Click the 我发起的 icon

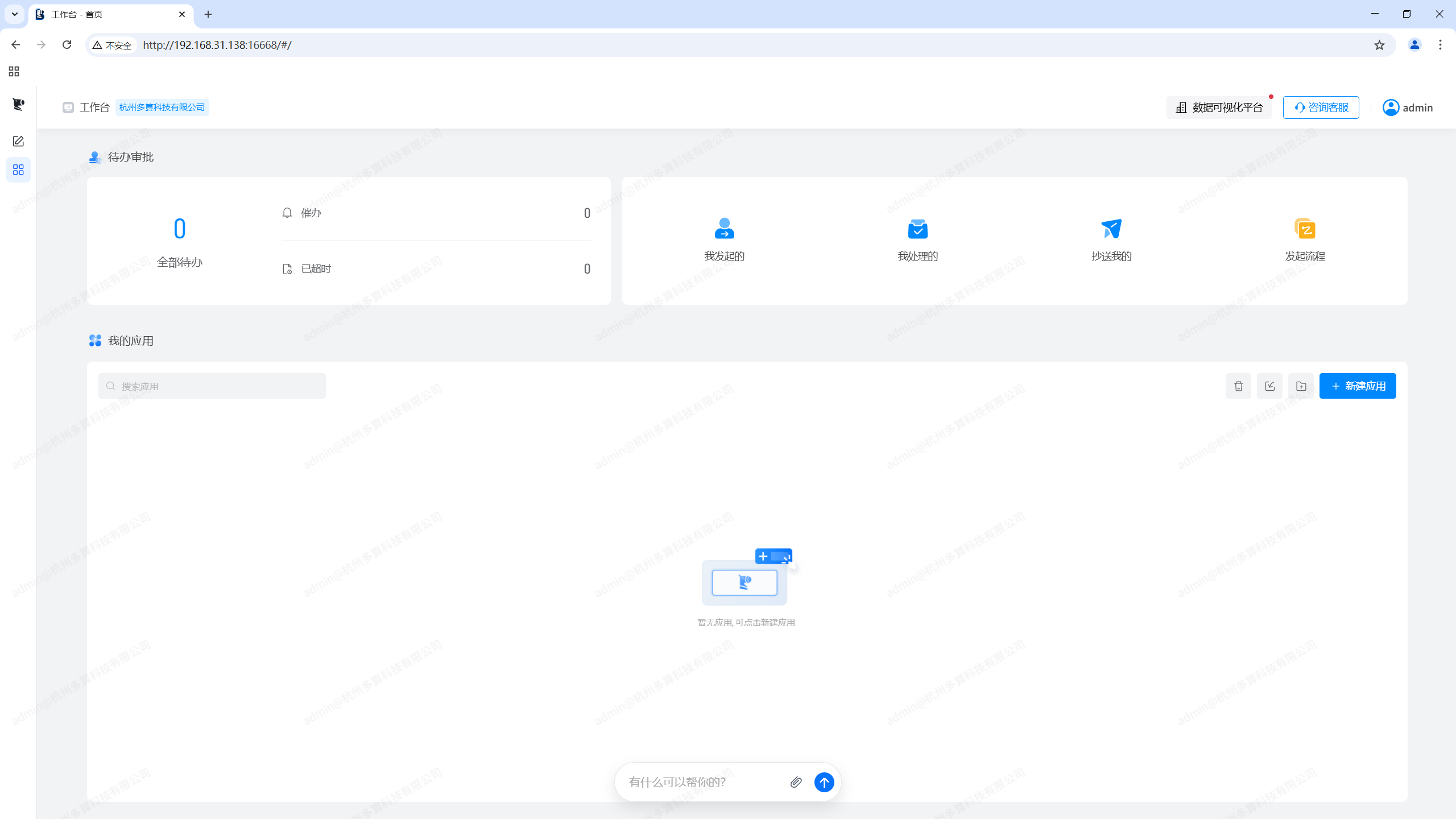tap(724, 228)
